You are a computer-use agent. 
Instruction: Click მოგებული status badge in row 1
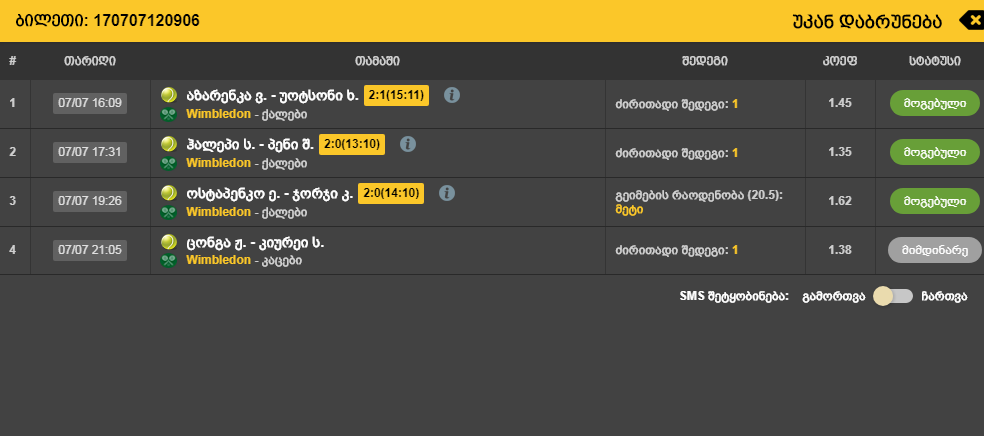tap(934, 103)
